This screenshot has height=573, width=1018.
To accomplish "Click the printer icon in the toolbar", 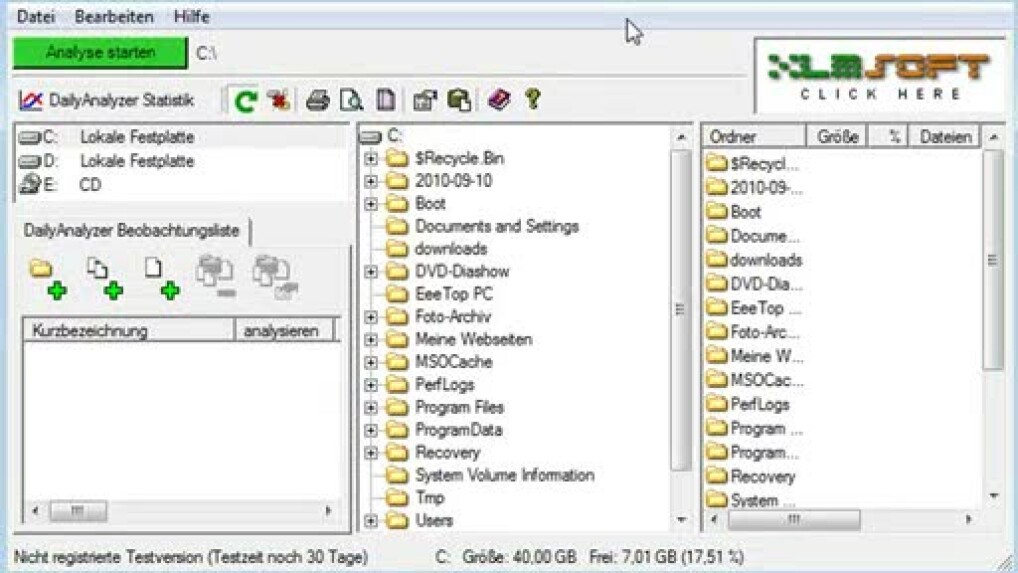I will click(318, 100).
